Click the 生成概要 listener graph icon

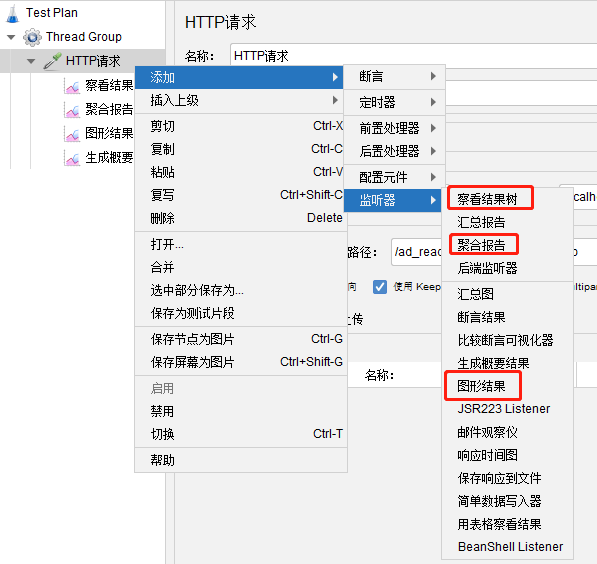(x=72, y=158)
